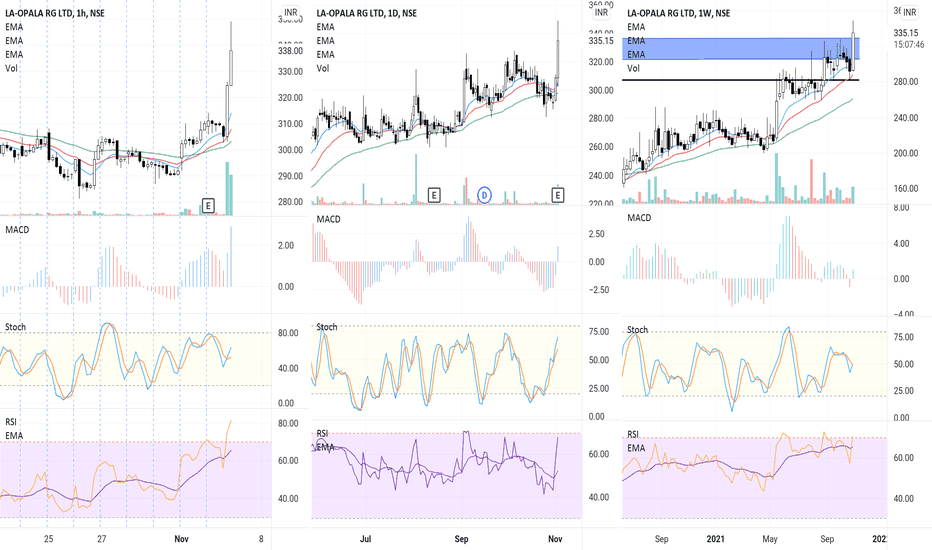
Task: Select RSI indicator label on 1W chart
Action: [633, 435]
